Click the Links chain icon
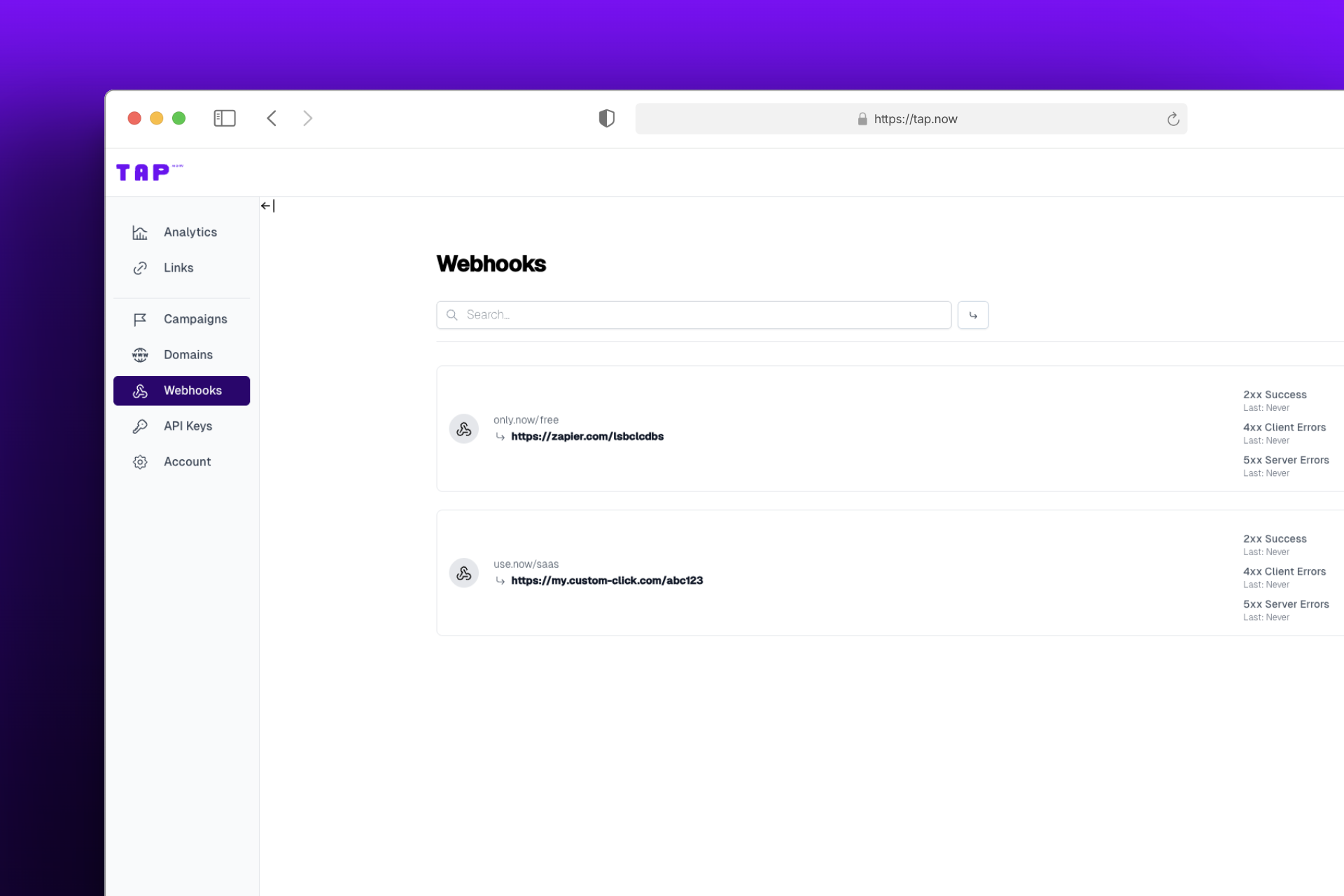The height and width of the screenshot is (896, 1344). click(x=140, y=267)
